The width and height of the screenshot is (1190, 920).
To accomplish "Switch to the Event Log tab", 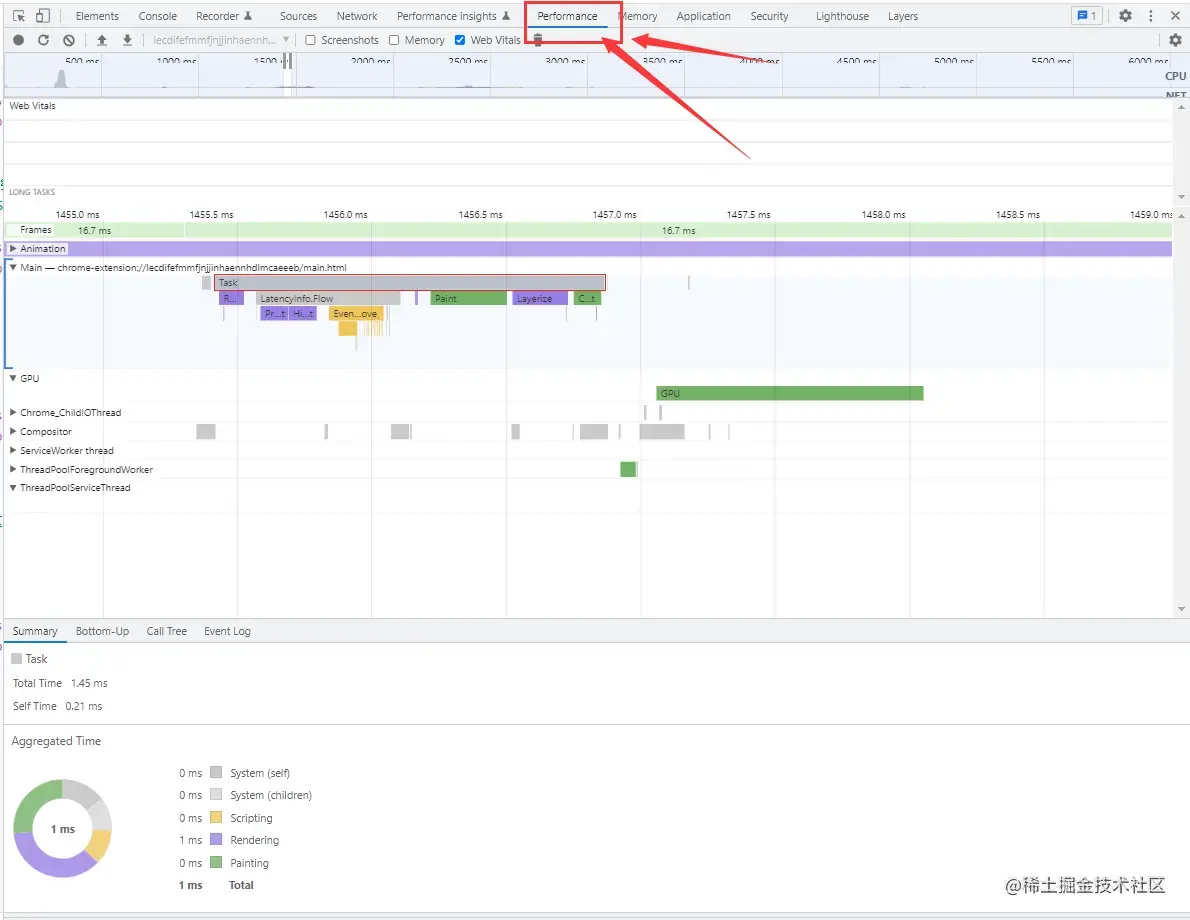I will (227, 632).
